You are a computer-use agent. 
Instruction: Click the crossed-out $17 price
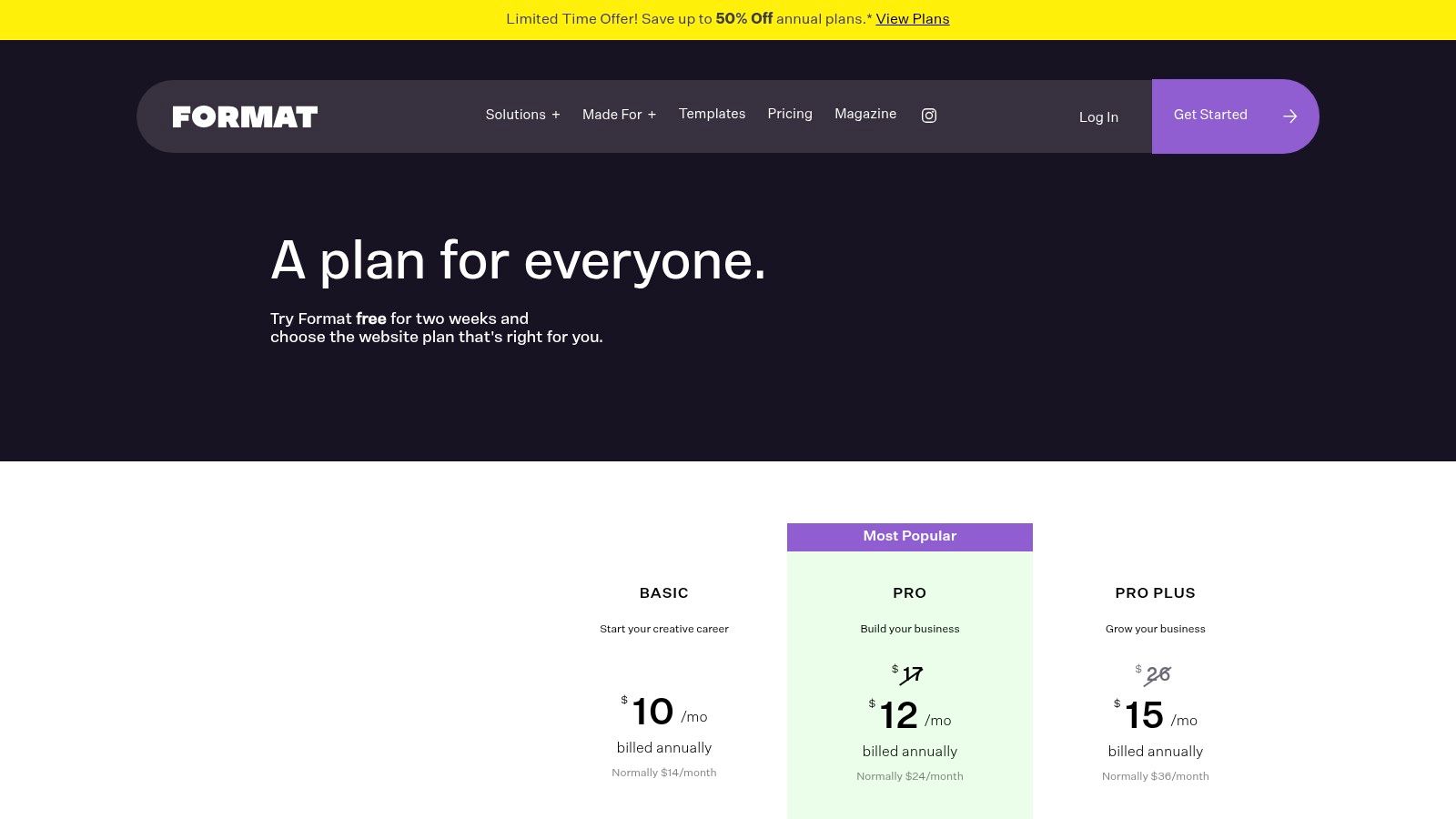(x=909, y=674)
